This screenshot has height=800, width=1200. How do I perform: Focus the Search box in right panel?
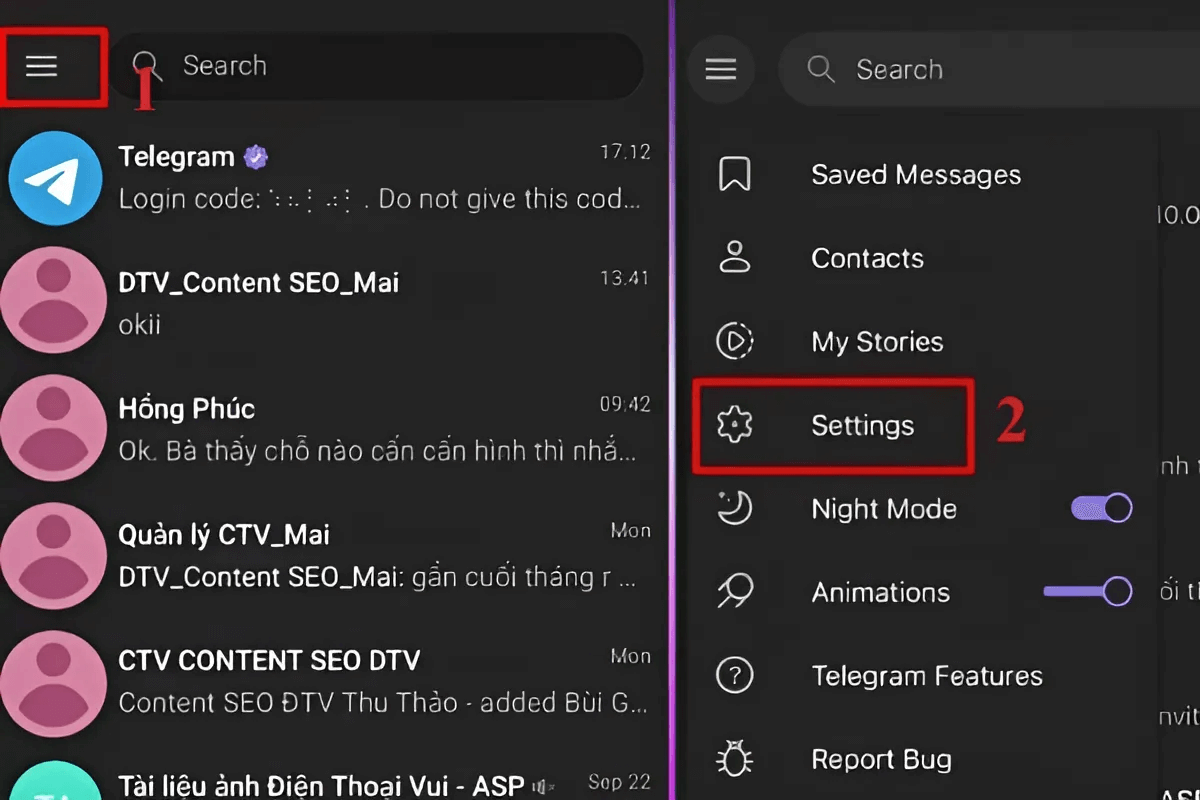(x=989, y=69)
